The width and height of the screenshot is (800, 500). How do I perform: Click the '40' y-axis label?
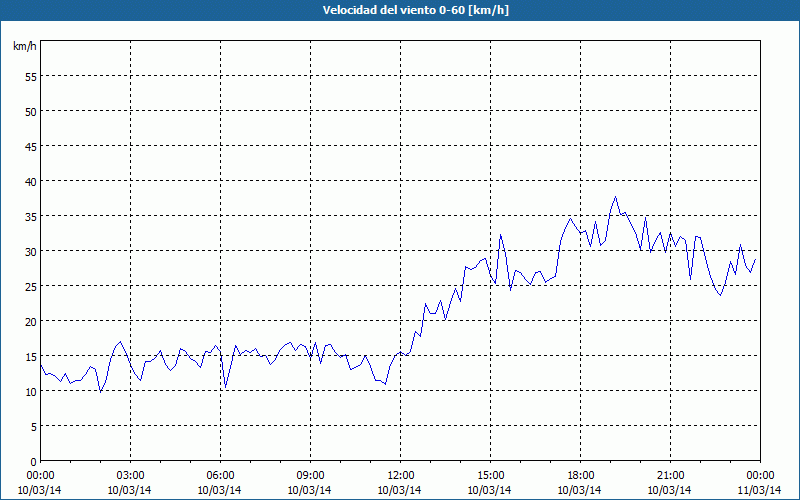pyautogui.click(x=31, y=181)
